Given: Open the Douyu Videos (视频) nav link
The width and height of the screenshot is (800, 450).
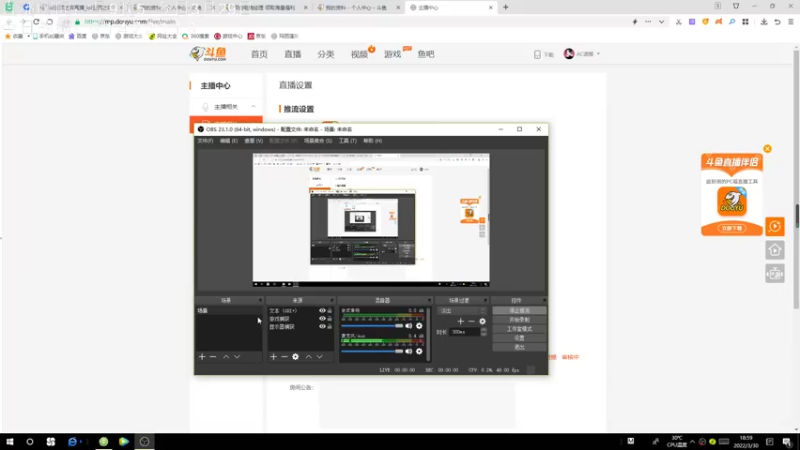Looking at the screenshot, I should coord(359,54).
